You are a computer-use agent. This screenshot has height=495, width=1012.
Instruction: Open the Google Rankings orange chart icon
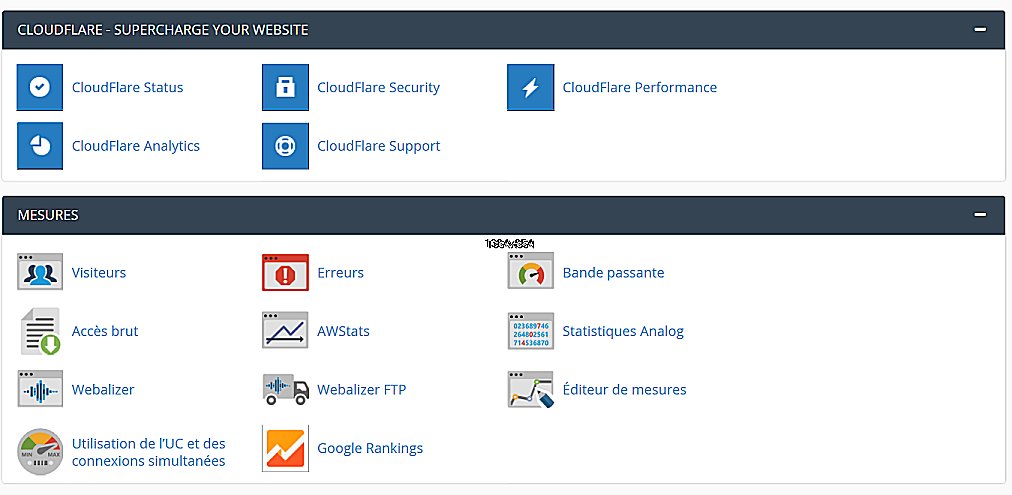click(285, 448)
